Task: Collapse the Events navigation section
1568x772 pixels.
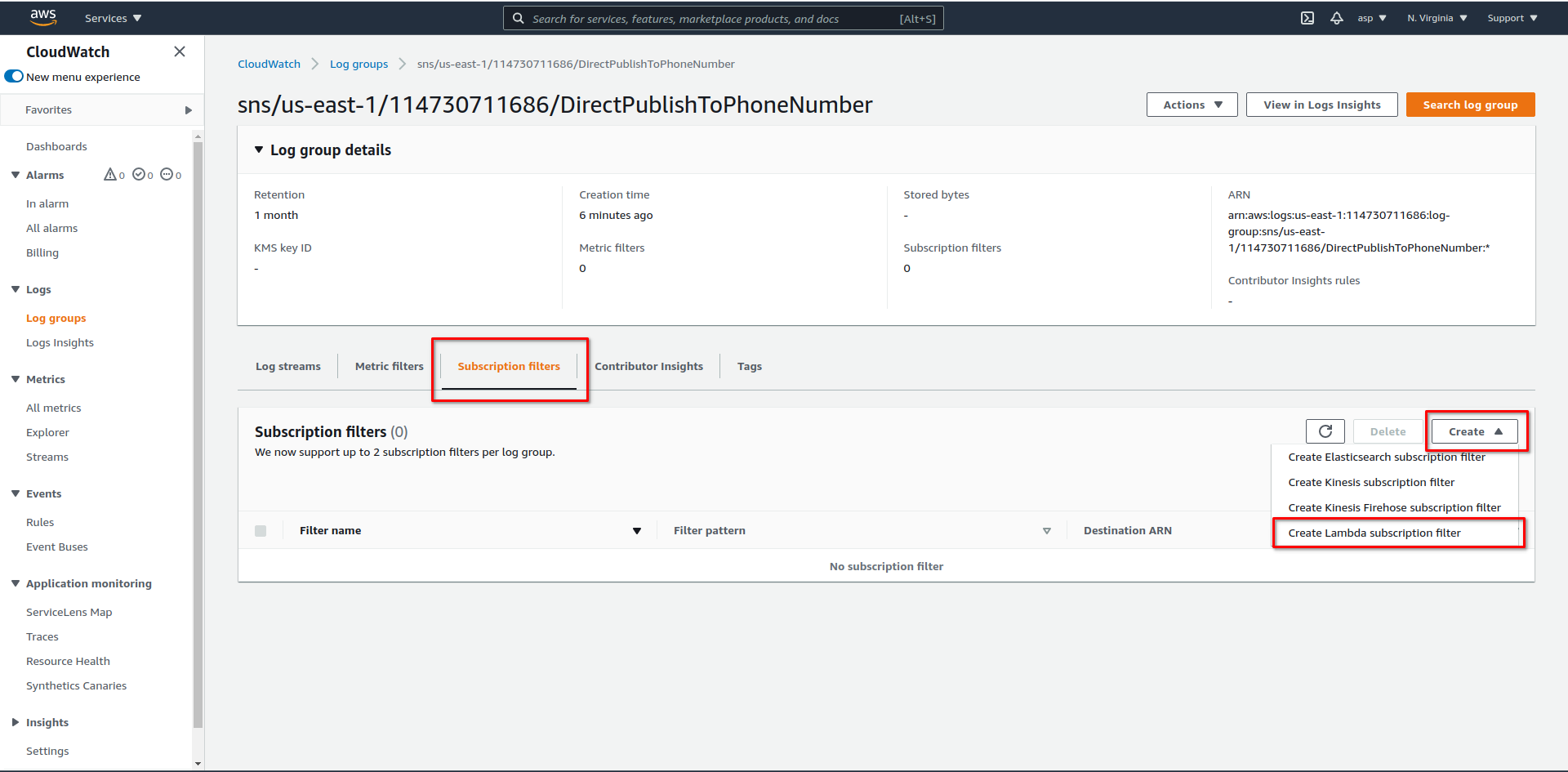Action: point(16,493)
